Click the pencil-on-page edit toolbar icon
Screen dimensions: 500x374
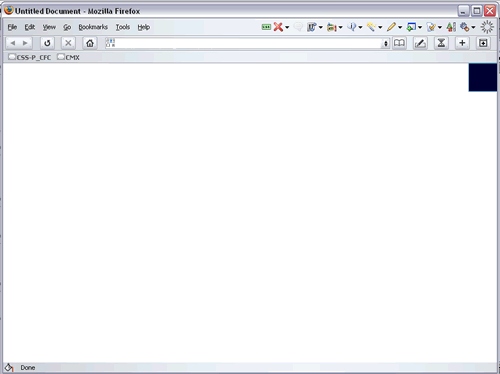tap(420, 43)
